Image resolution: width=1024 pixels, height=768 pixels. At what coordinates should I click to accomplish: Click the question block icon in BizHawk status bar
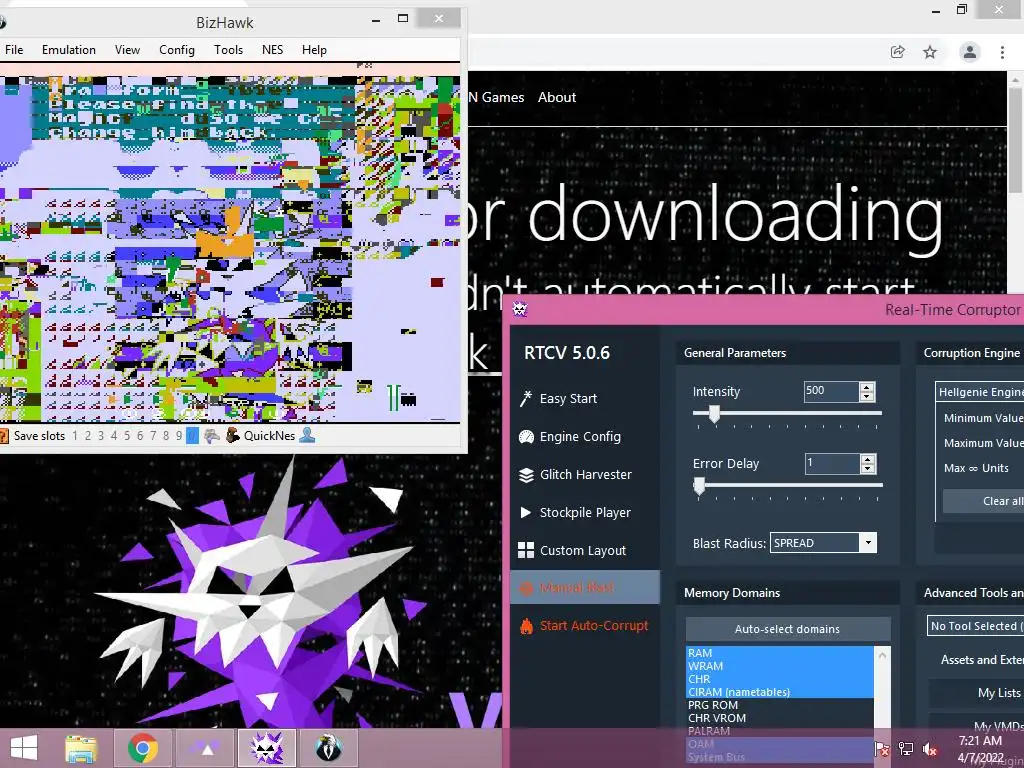point(3,436)
